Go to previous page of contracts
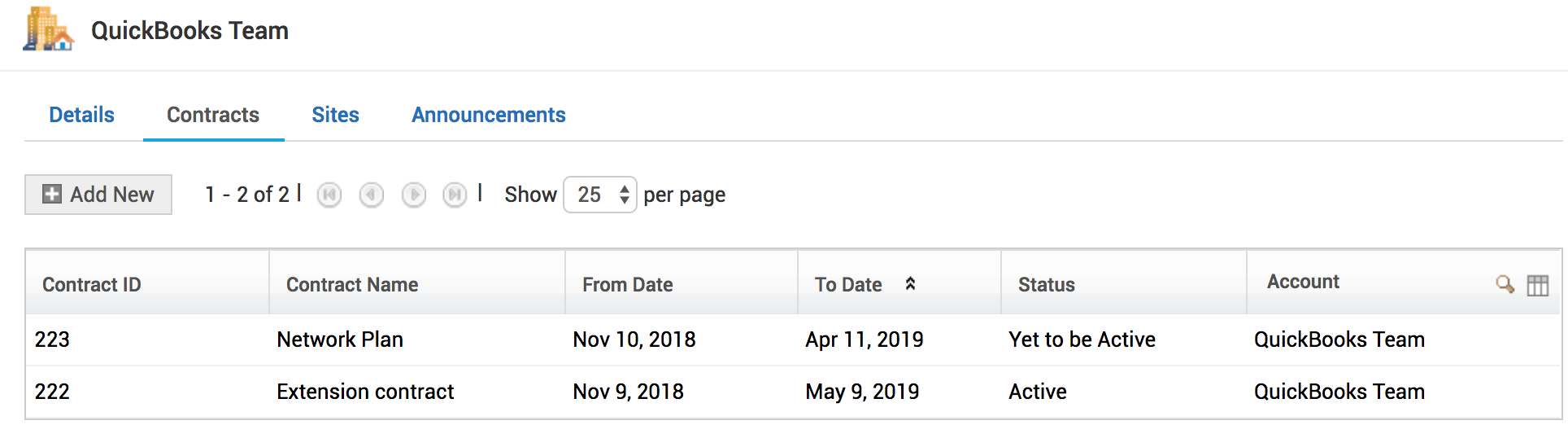1568x425 pixels. pyautogui.click(x=372, y=195)
